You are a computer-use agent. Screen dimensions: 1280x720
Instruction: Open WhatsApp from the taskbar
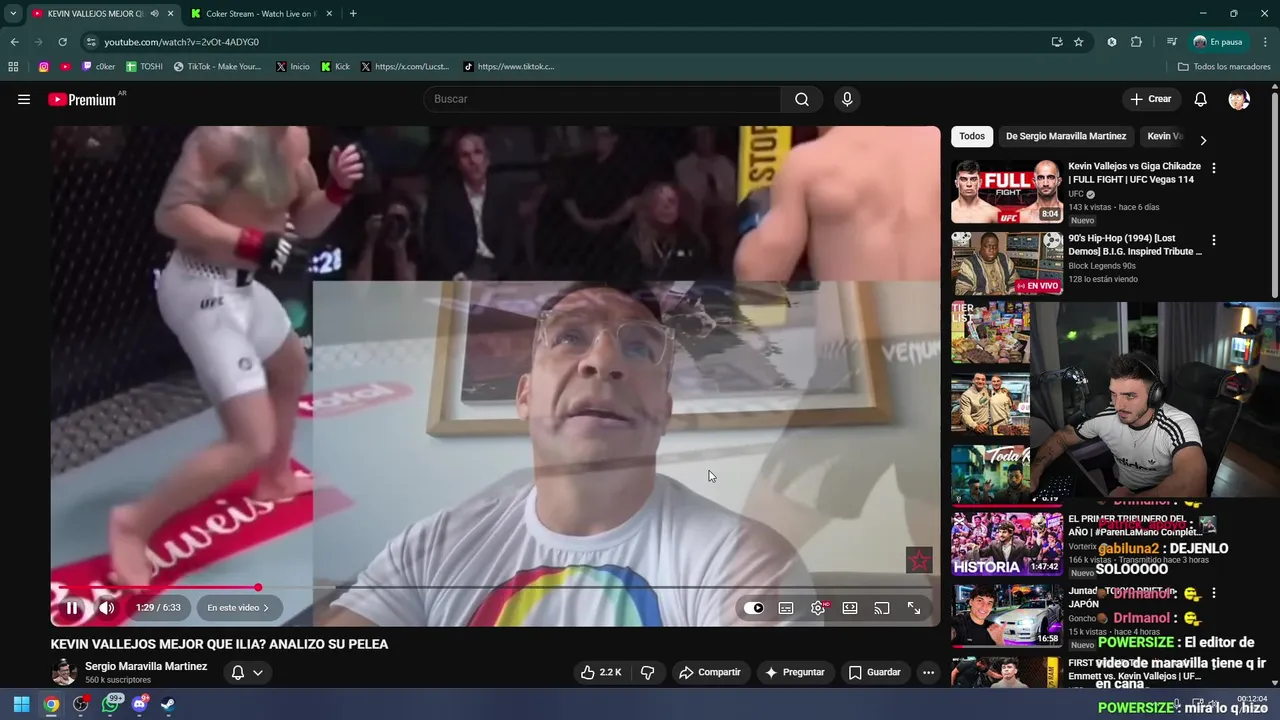point(110,704)
